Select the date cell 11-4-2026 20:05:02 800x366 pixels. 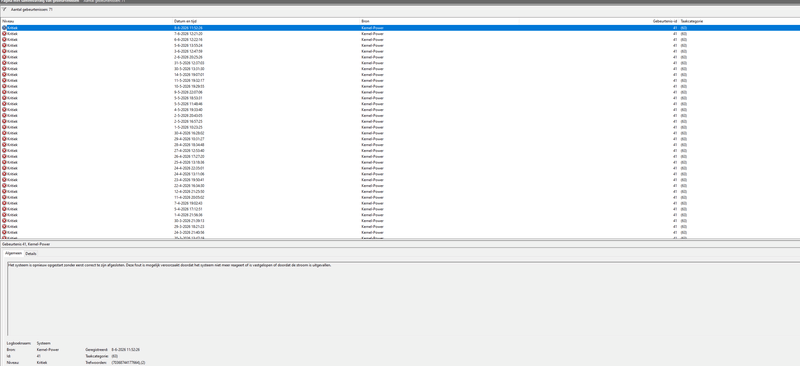[189, 198]
